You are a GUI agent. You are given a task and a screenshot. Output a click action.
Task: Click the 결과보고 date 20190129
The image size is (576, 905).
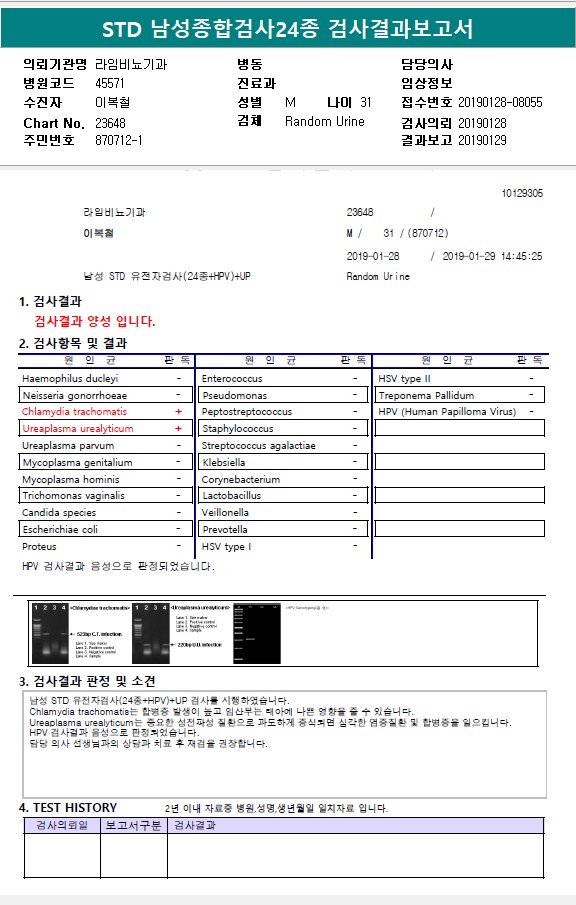pyautogui.click(x=483, y=140)
